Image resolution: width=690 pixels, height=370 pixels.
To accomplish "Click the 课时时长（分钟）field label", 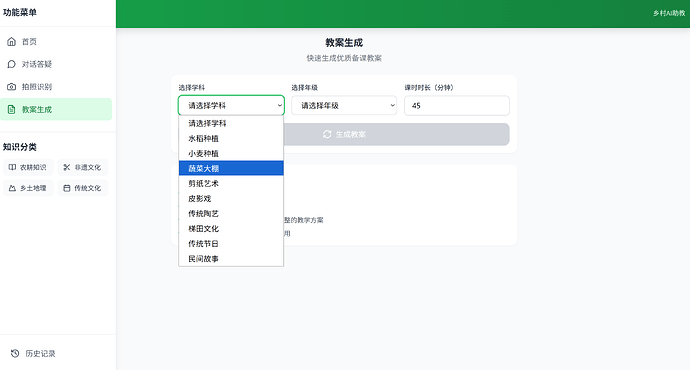I will click(429, 88).
